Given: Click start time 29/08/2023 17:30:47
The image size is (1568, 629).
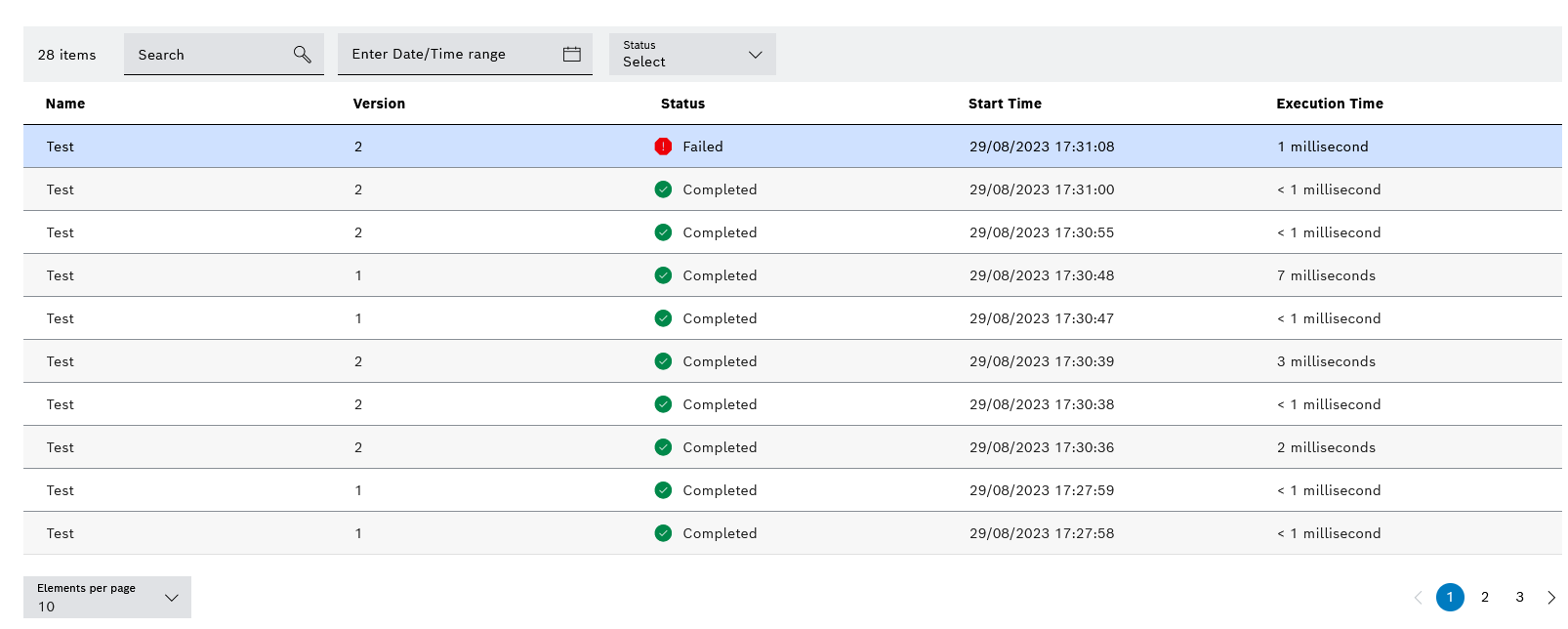Looking at the screenshot, I should (x=1042, y=318).
